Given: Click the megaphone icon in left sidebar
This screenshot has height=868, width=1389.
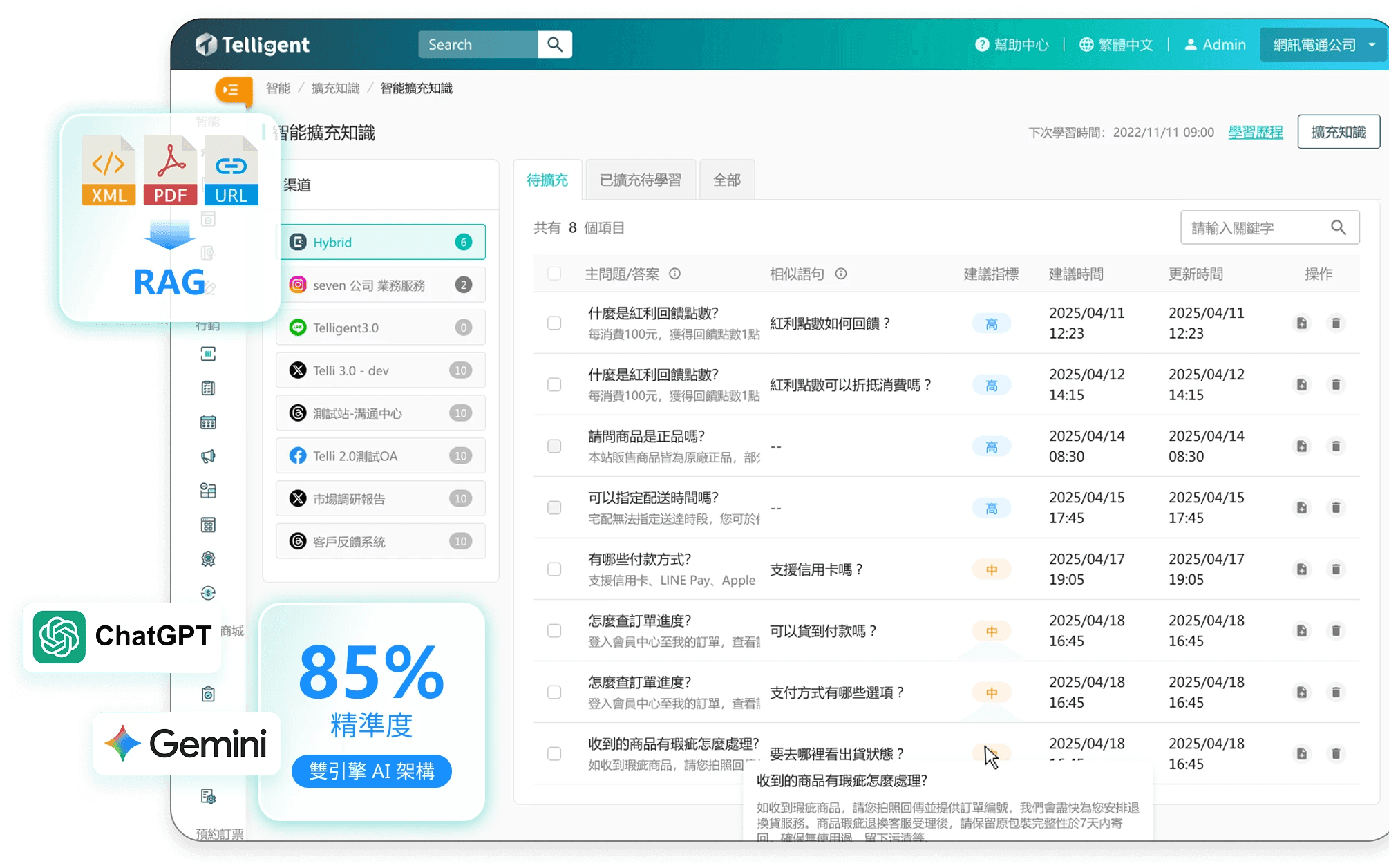Looking at the screenshot, I should 208,456.
